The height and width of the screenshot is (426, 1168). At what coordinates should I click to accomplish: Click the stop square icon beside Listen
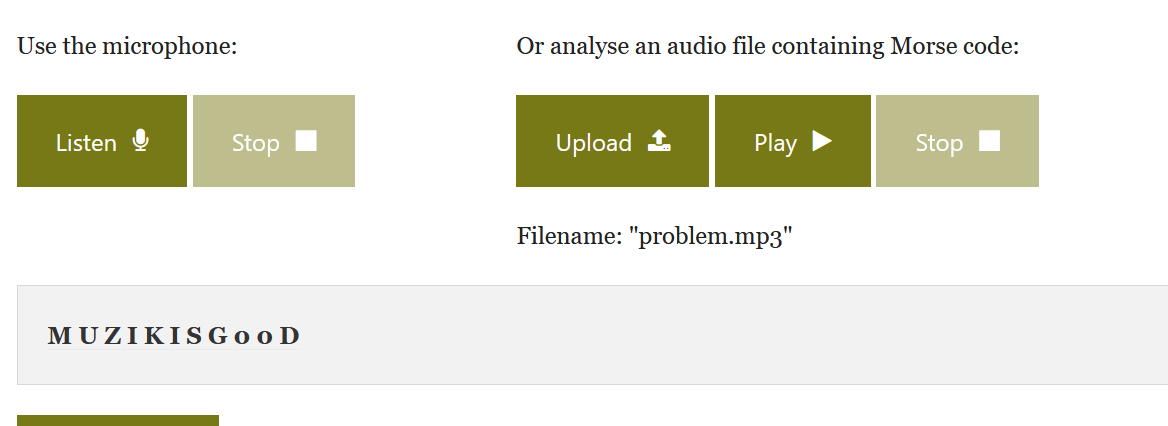coord(306,141)
